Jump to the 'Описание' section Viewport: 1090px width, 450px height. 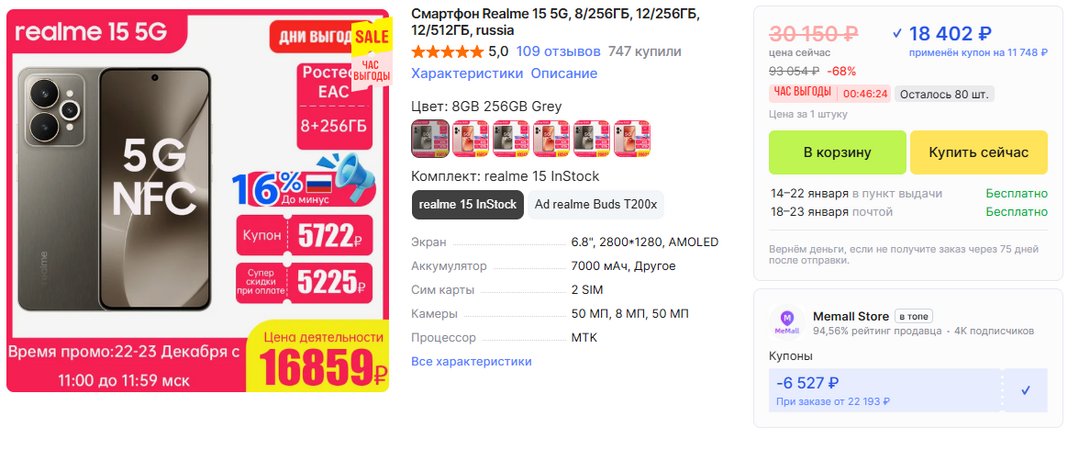coord(564,73)
